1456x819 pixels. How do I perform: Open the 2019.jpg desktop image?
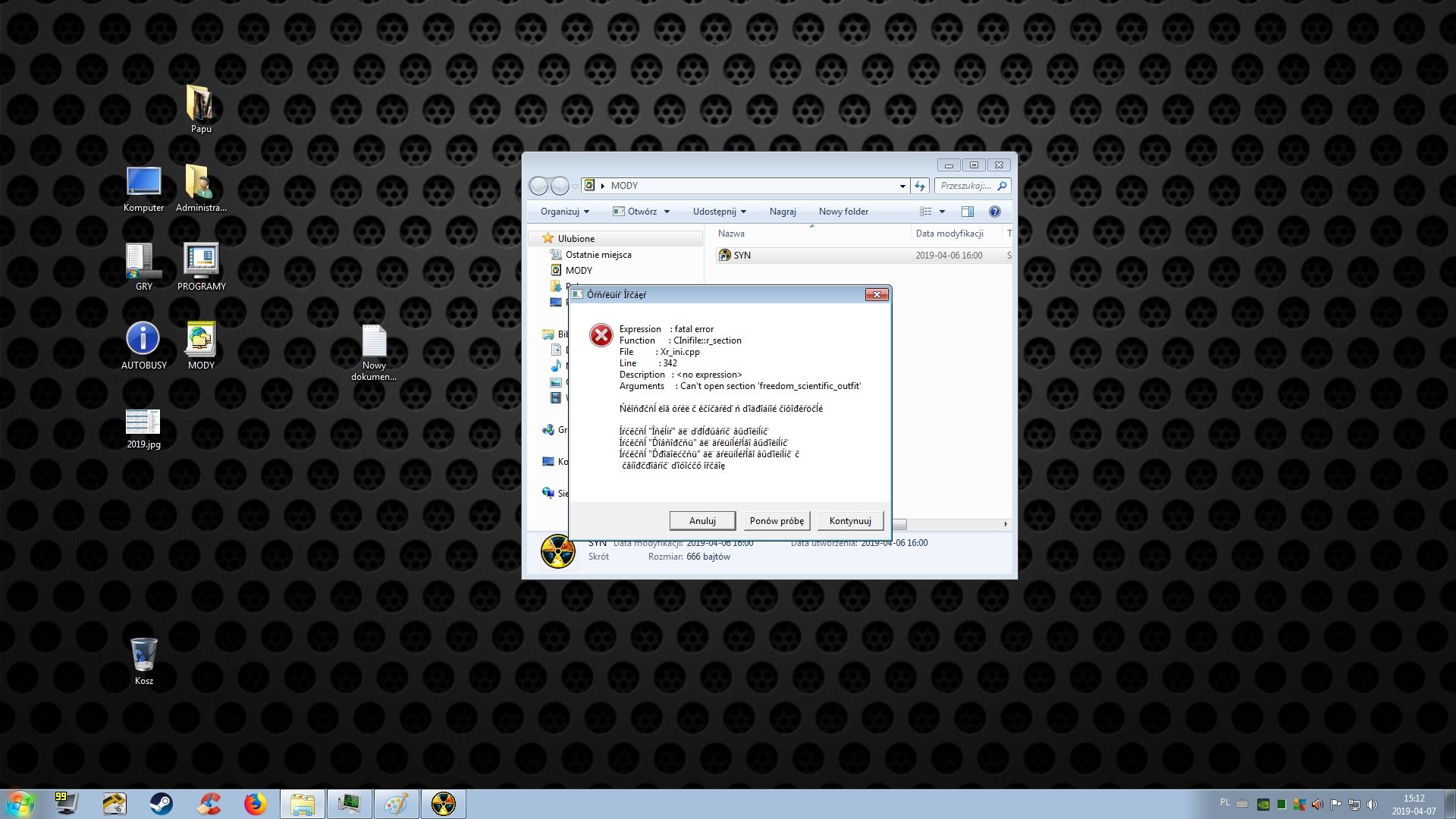[143, 428]
